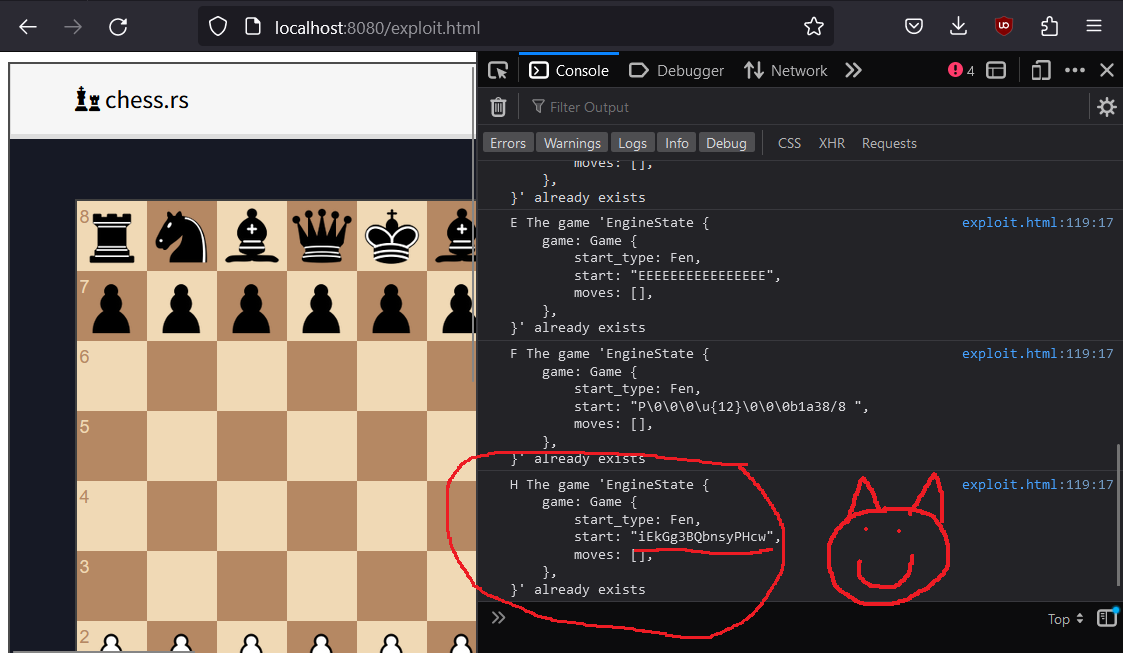The height and width of the screenshot is (662, 1128).
Task: Switch to the Network tab
Action: click(x=786, y=71)
